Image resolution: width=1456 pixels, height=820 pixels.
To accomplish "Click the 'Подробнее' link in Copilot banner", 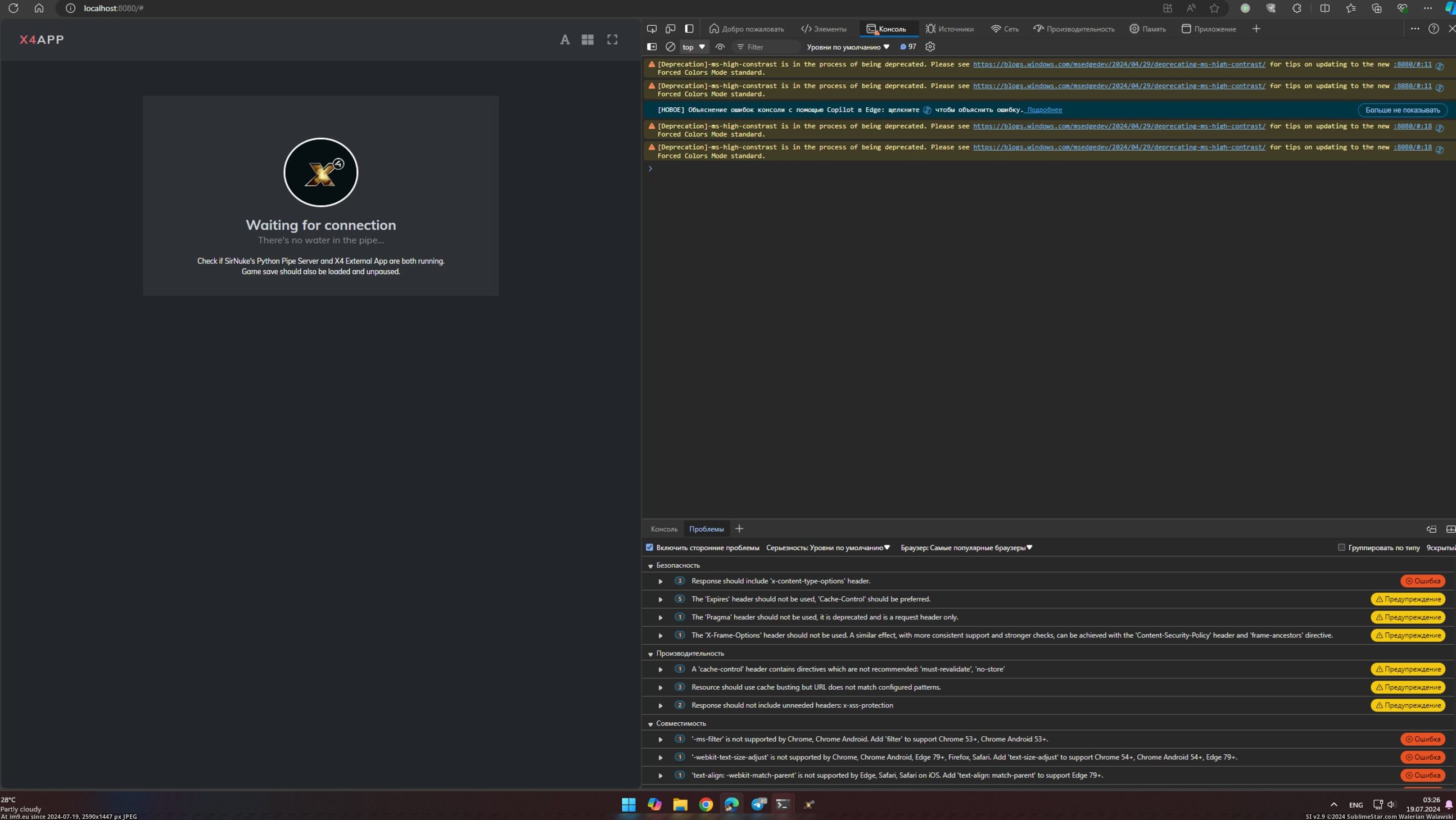I will pyautogui.click(x=1044, y=110).
